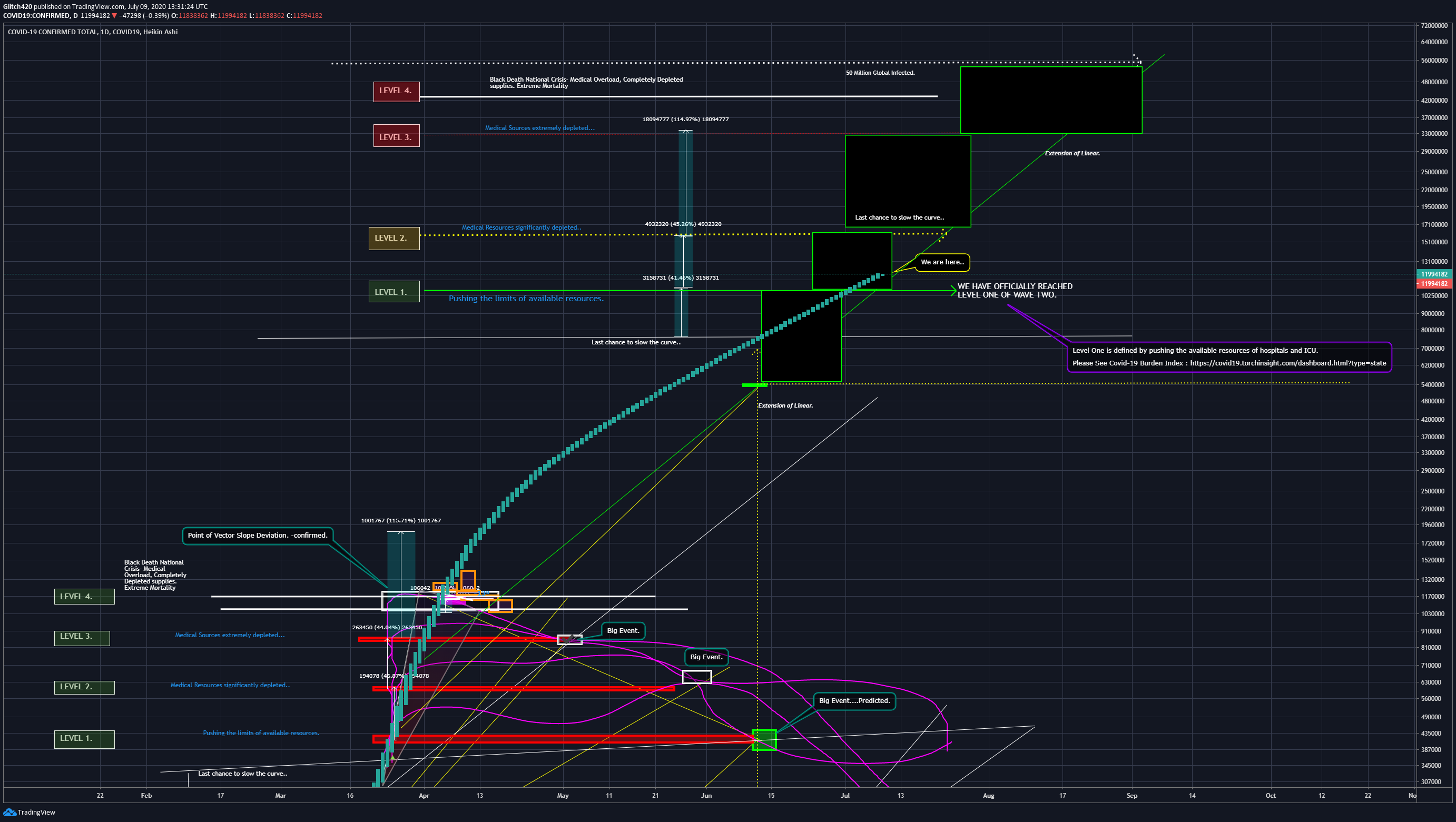Click the 'We are here..' yellow callout
The image size is (1456, 822).
pos(942,262)
